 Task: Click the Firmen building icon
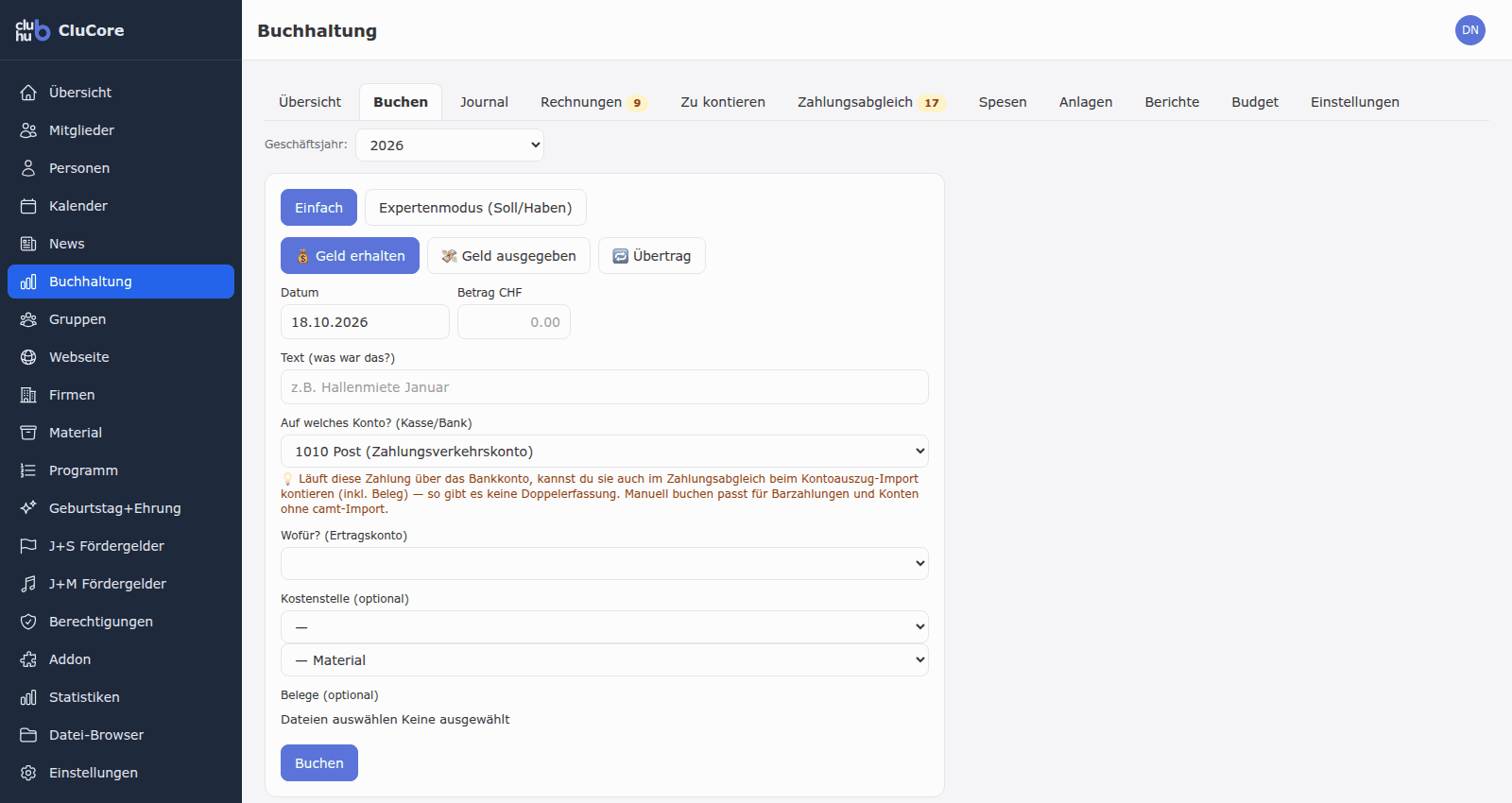(28, 395)
